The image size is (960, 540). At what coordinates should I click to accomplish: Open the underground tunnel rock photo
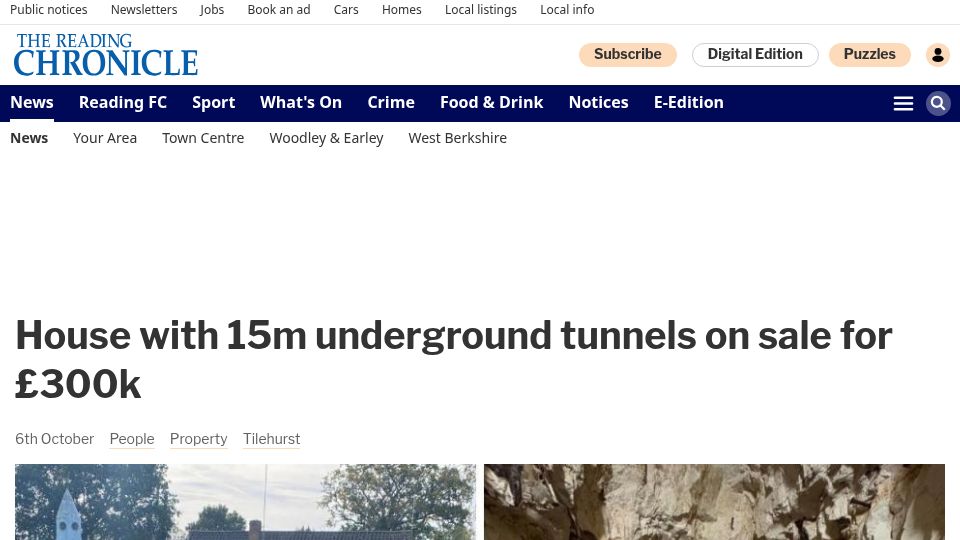tap(714, 502)
